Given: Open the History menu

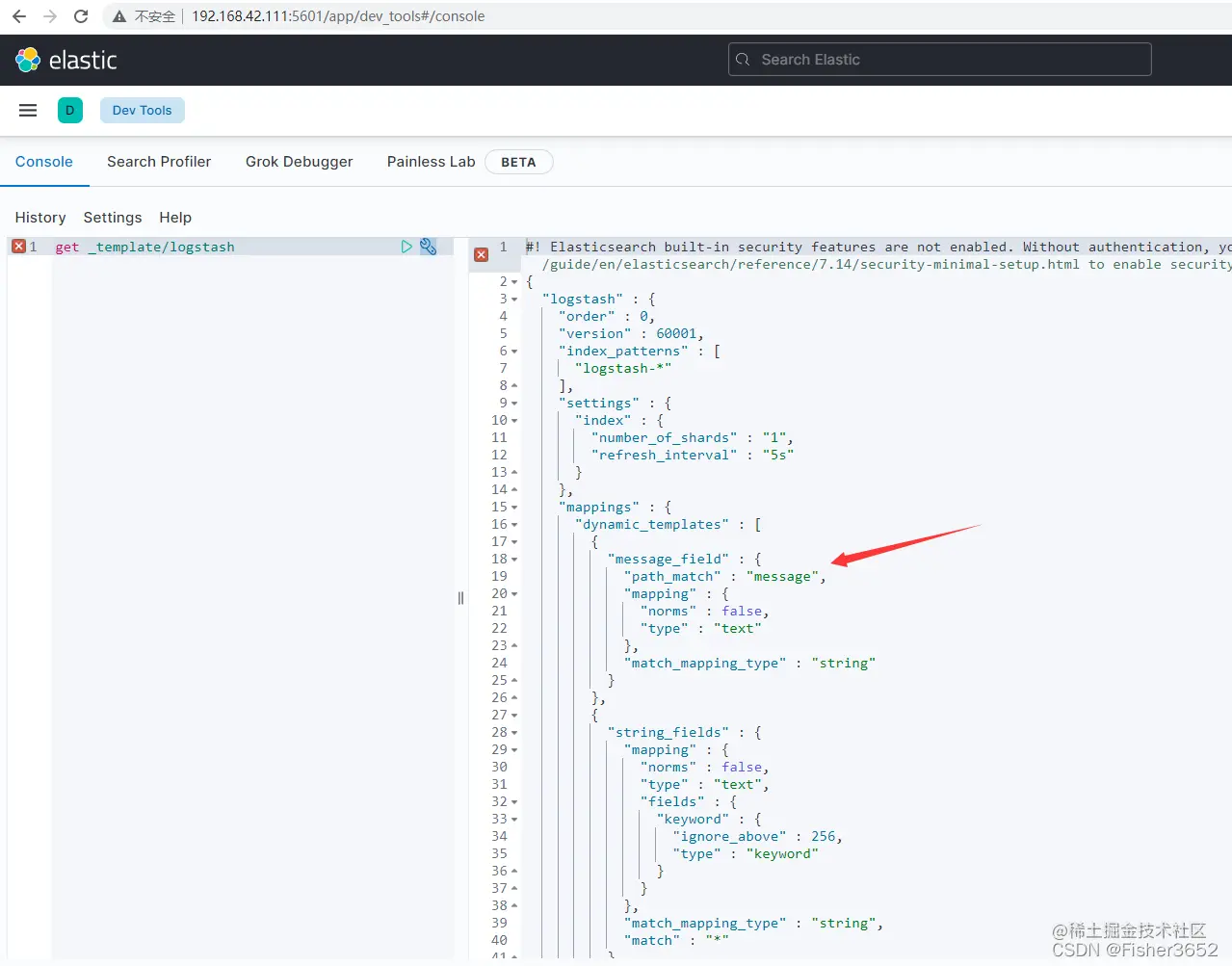Looking at the screenshot, I should (x=40, y=218).
